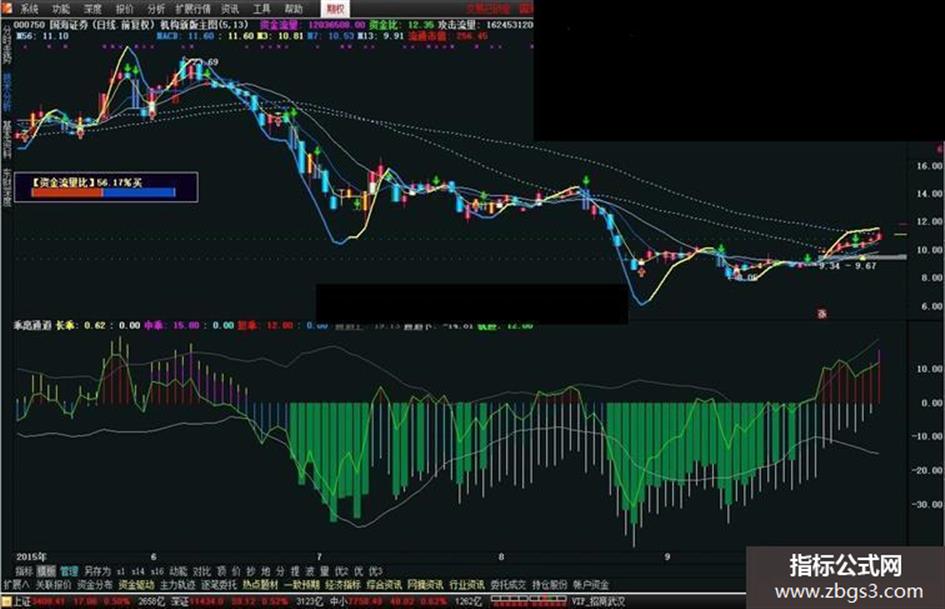The height and width of the screenshot is (609, 945).
Task: Open the 技术分析 left sidebar tab
Action: [7, 92]
